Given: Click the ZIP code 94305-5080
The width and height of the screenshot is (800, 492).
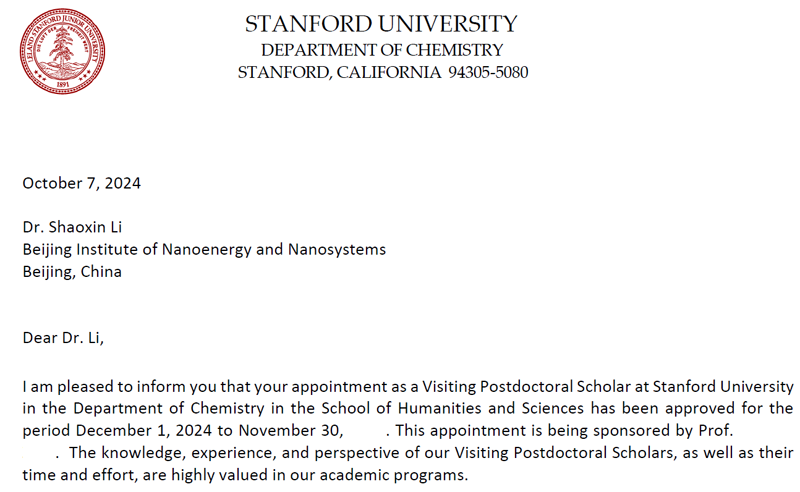Looking at the screenshot, I should pyautogui.click(x=488, y=72).
